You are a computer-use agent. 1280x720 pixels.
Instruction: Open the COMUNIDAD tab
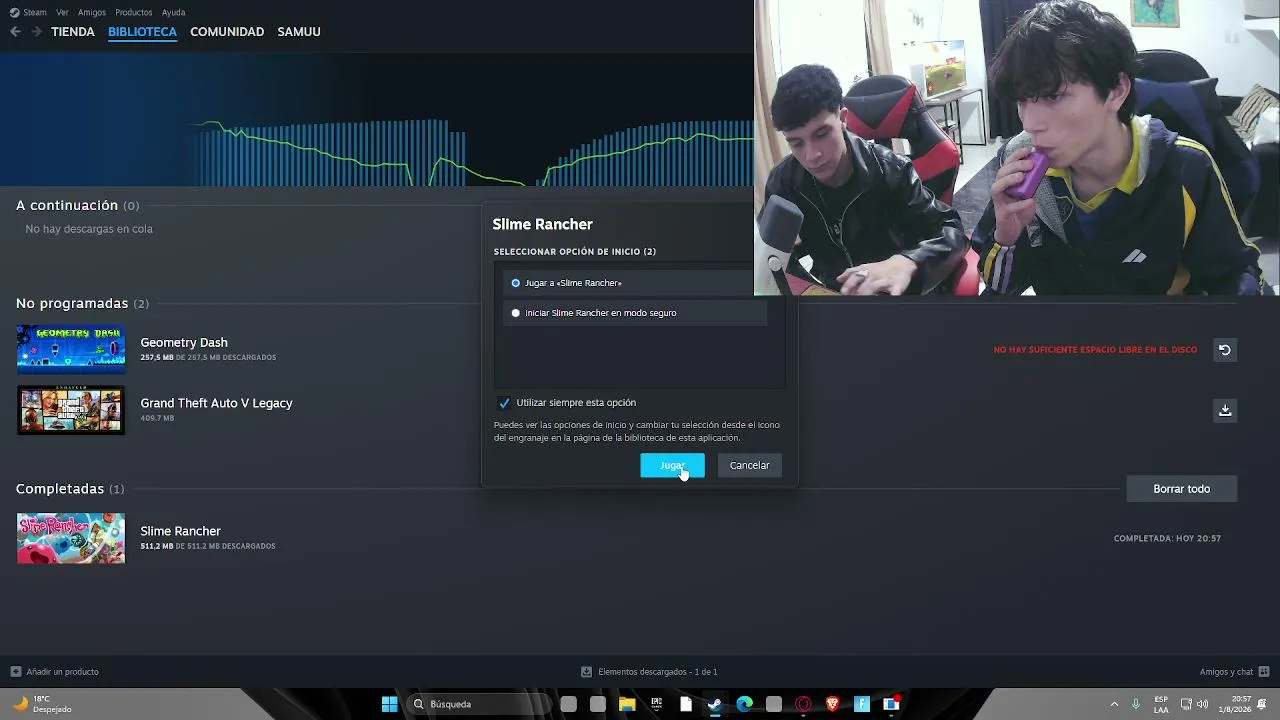tap(227, 32)
